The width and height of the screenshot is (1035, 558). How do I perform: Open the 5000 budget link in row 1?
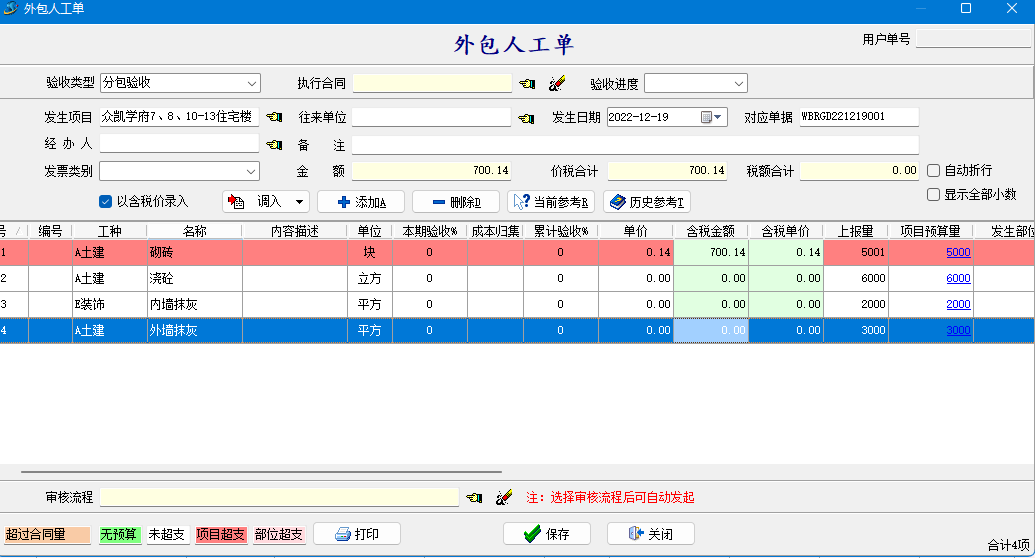point(958,253)
